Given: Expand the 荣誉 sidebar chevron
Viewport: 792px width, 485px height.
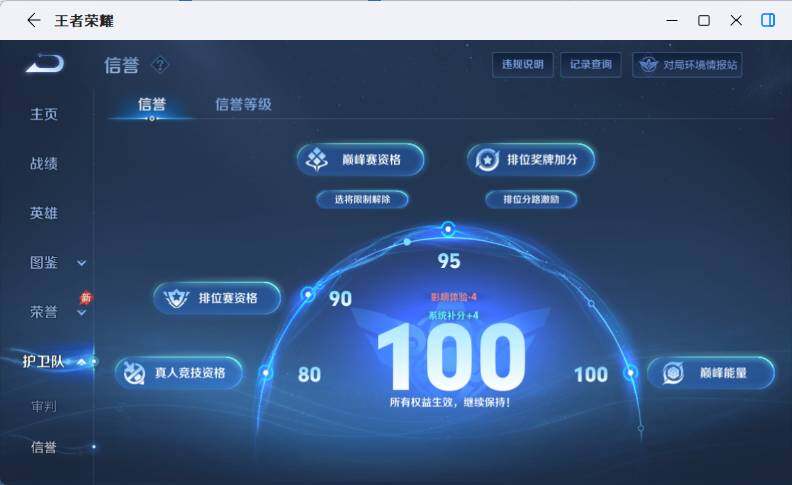Looking at the screenshot, I should (81, 313).
